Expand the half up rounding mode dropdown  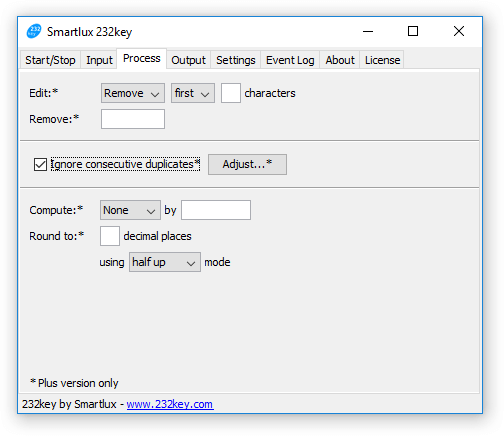165,262
